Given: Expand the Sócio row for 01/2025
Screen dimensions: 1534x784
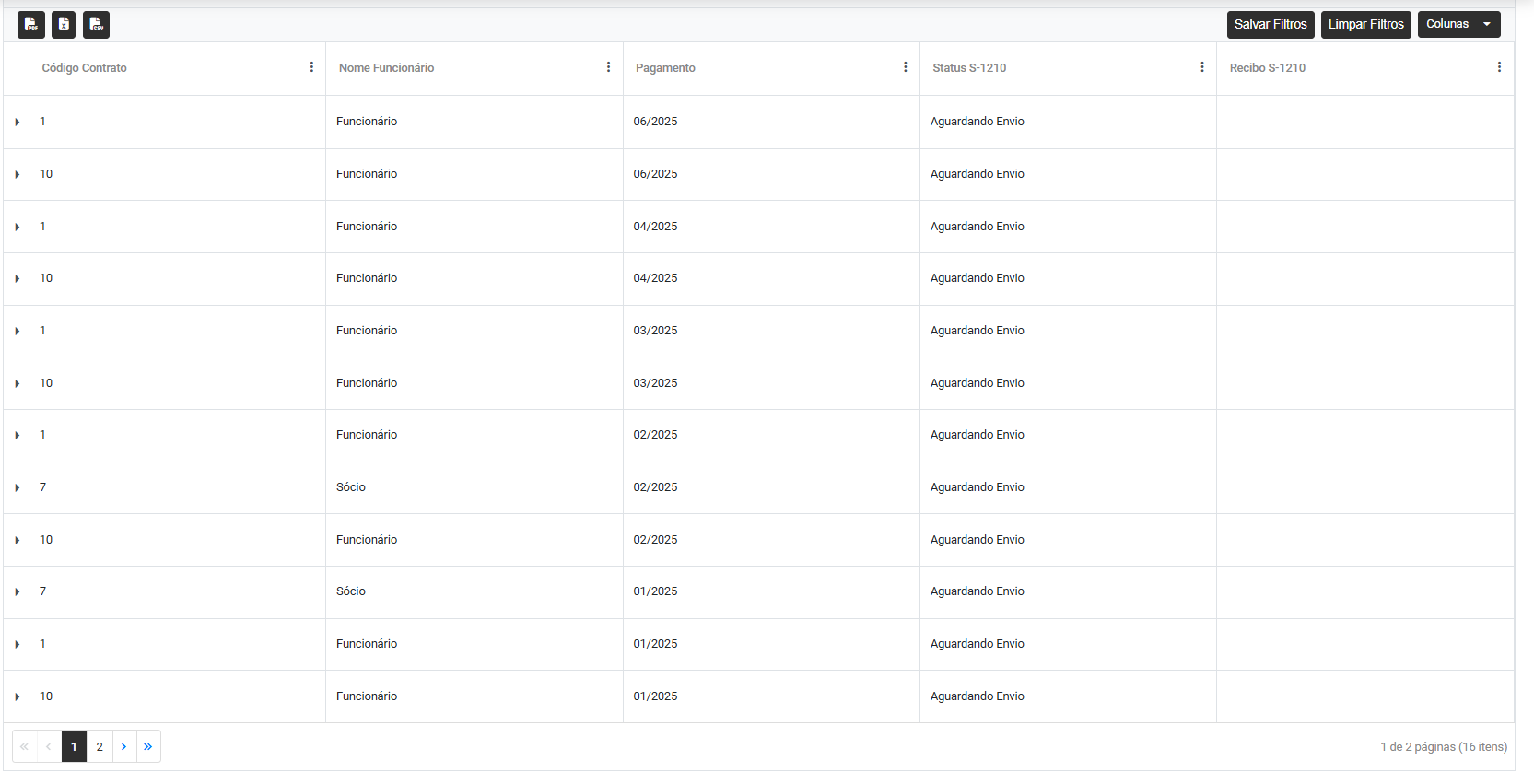Looking at the screenshot, I should [18, 591].
